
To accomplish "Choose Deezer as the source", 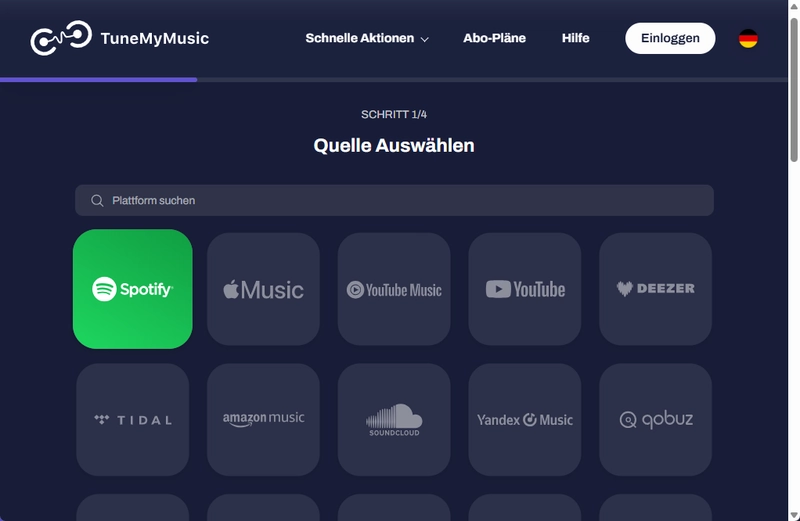I will (655, 289).
